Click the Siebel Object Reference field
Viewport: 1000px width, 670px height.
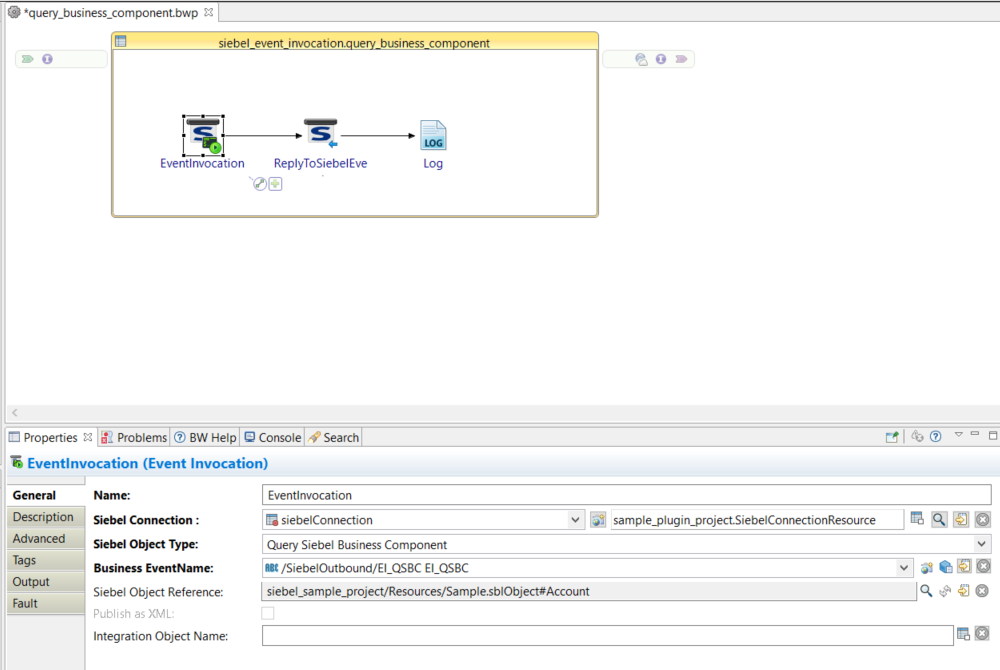[589, 592]
